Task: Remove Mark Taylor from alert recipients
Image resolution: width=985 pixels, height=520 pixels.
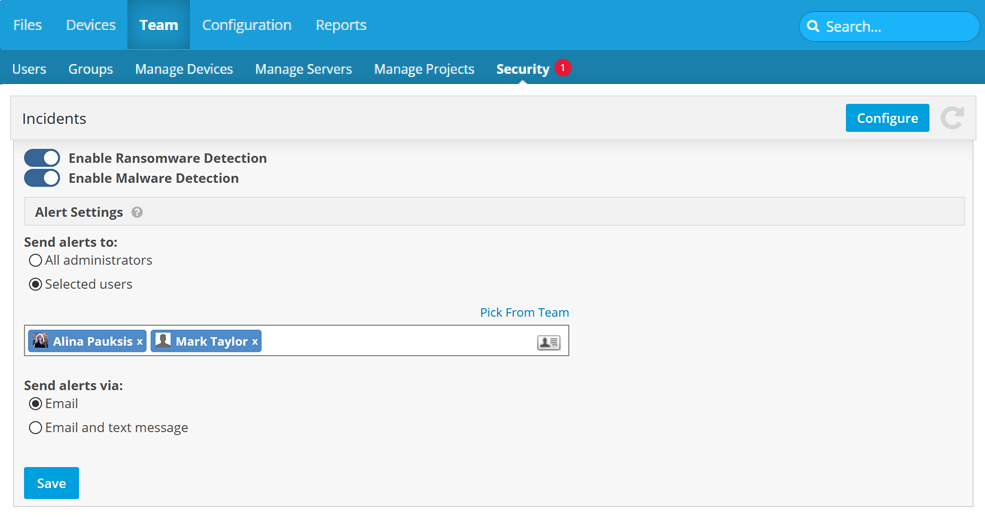Action: [255, 342]
